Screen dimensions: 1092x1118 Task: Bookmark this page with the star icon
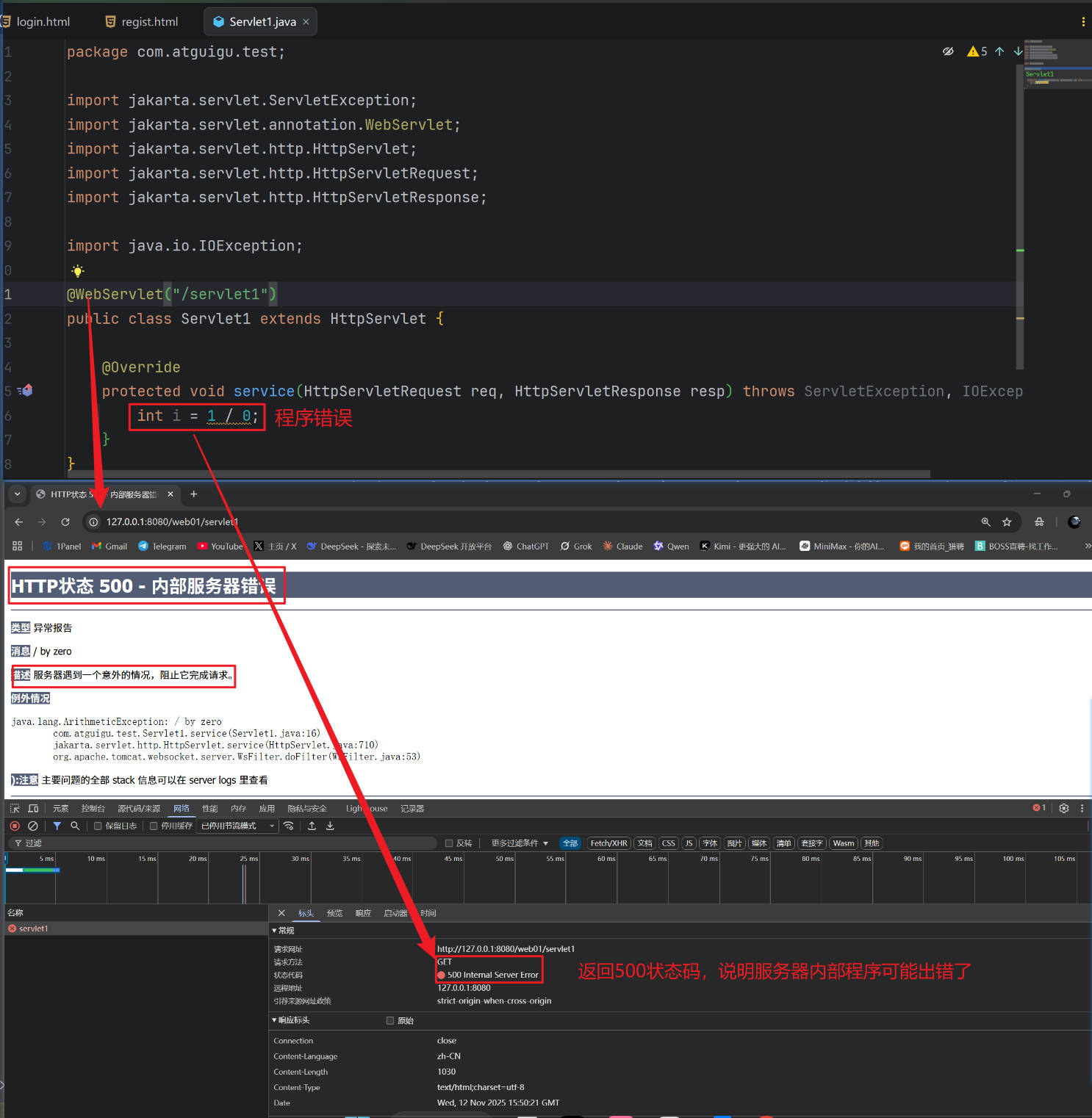(1007, 522)
